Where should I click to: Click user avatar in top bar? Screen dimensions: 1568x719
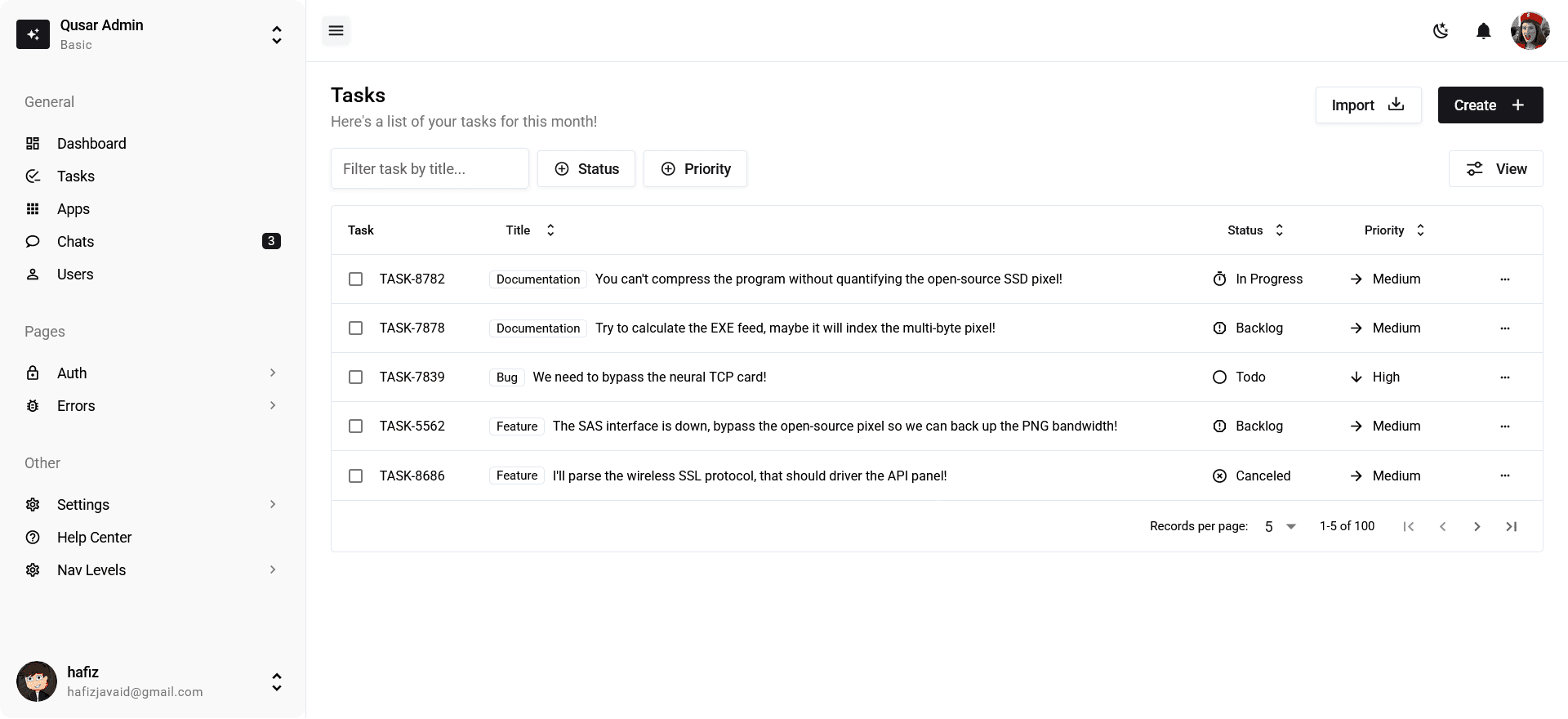coord(1530,31)
